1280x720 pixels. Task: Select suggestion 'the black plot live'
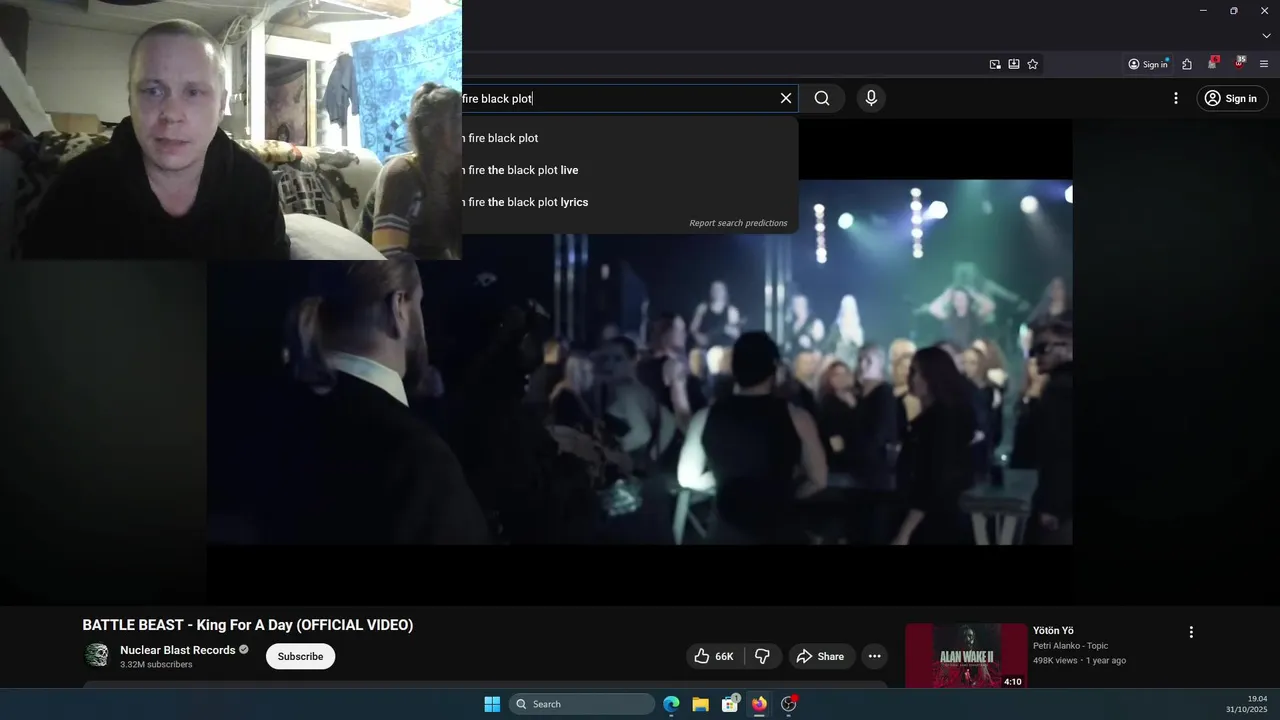630,170
